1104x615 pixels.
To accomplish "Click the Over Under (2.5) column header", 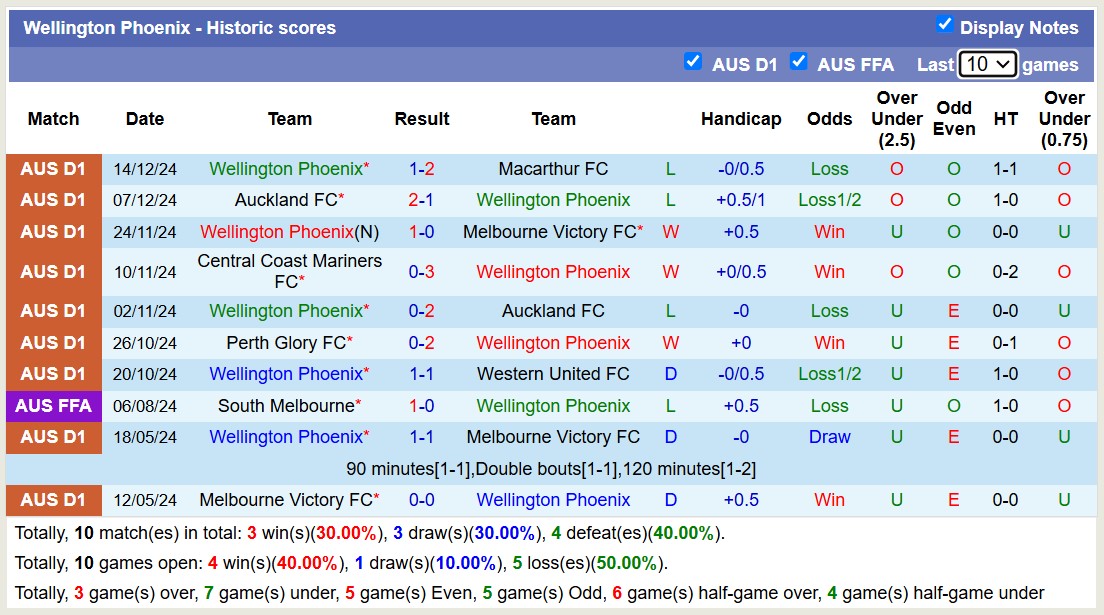I will click(x=896, y=118).
